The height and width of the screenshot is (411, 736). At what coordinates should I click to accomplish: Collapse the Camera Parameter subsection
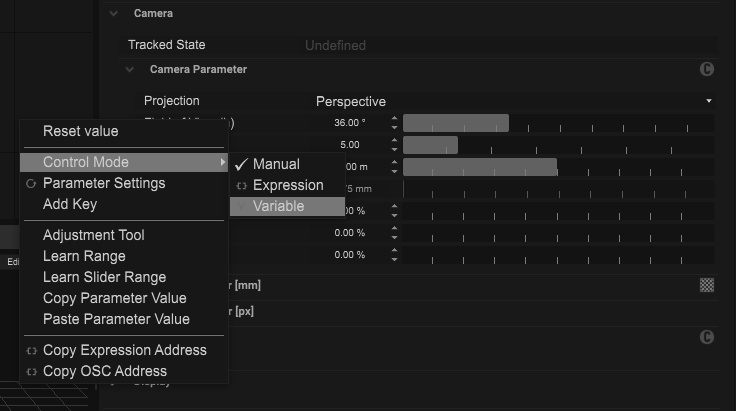[129, 70]
